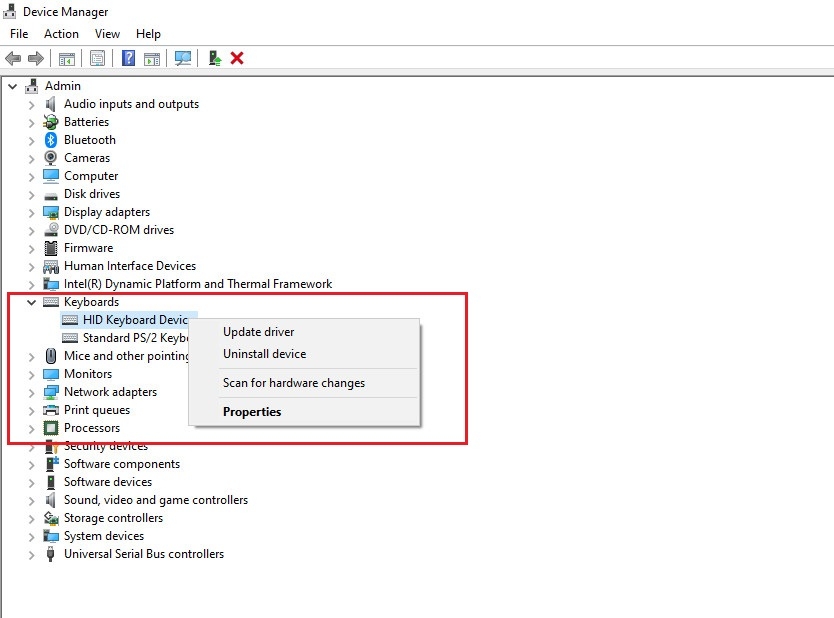
Task: Click the red X Uninstall device icon
Action: pyautogui.click(x=237, y=58)
